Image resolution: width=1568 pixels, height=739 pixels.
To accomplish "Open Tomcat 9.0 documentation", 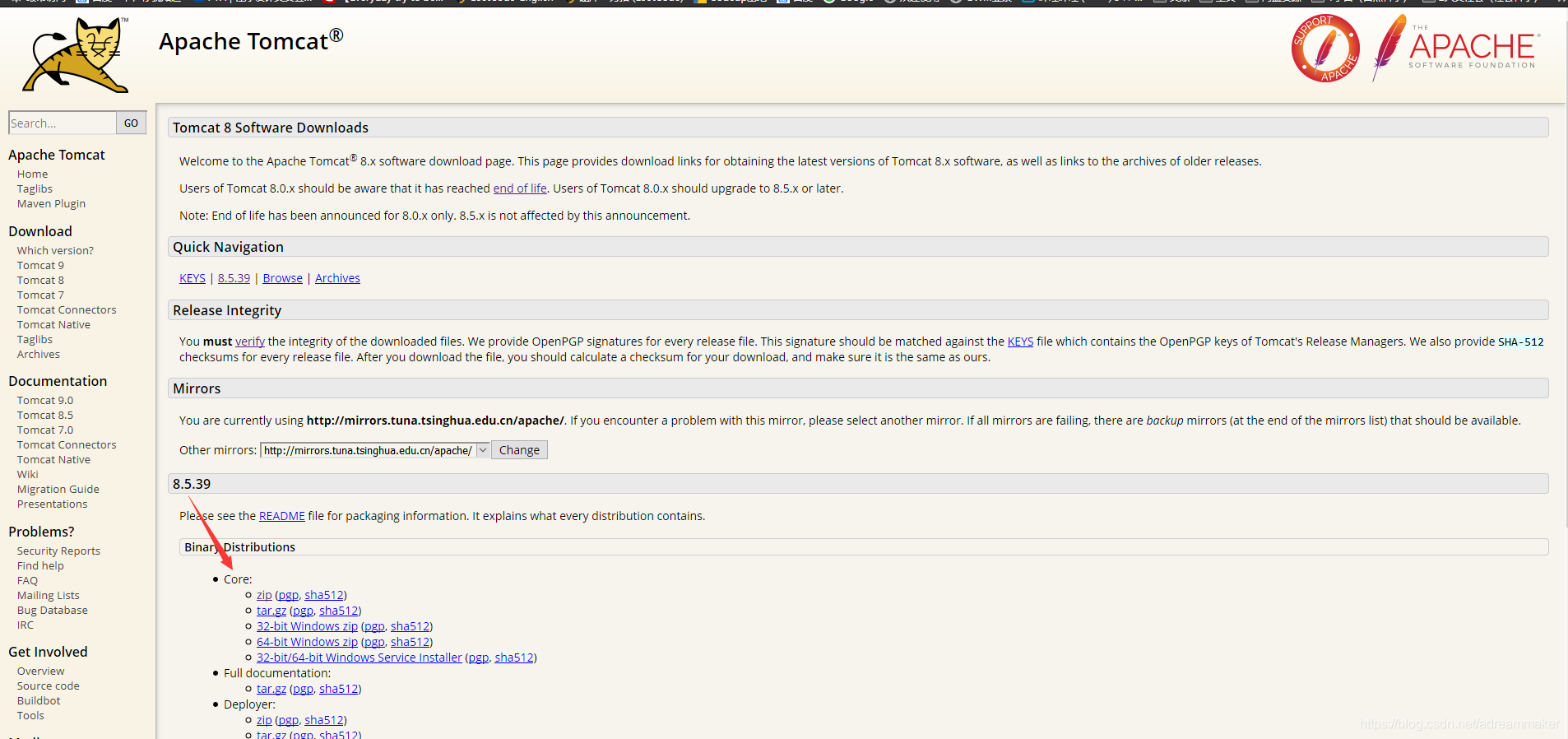I will pyautogui.click(x=45, y=400).
